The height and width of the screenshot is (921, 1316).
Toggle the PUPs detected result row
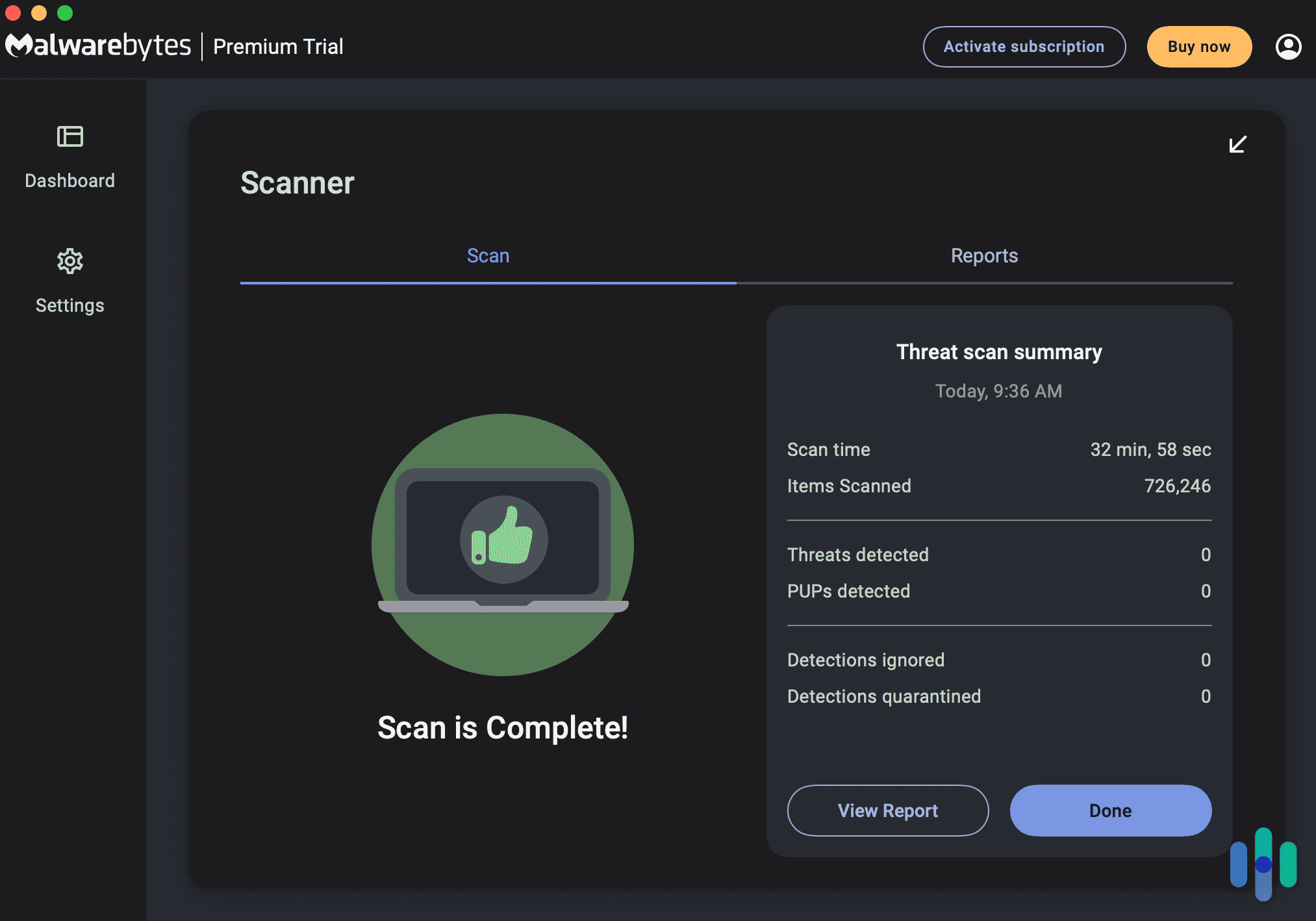[x=999, y=590]
